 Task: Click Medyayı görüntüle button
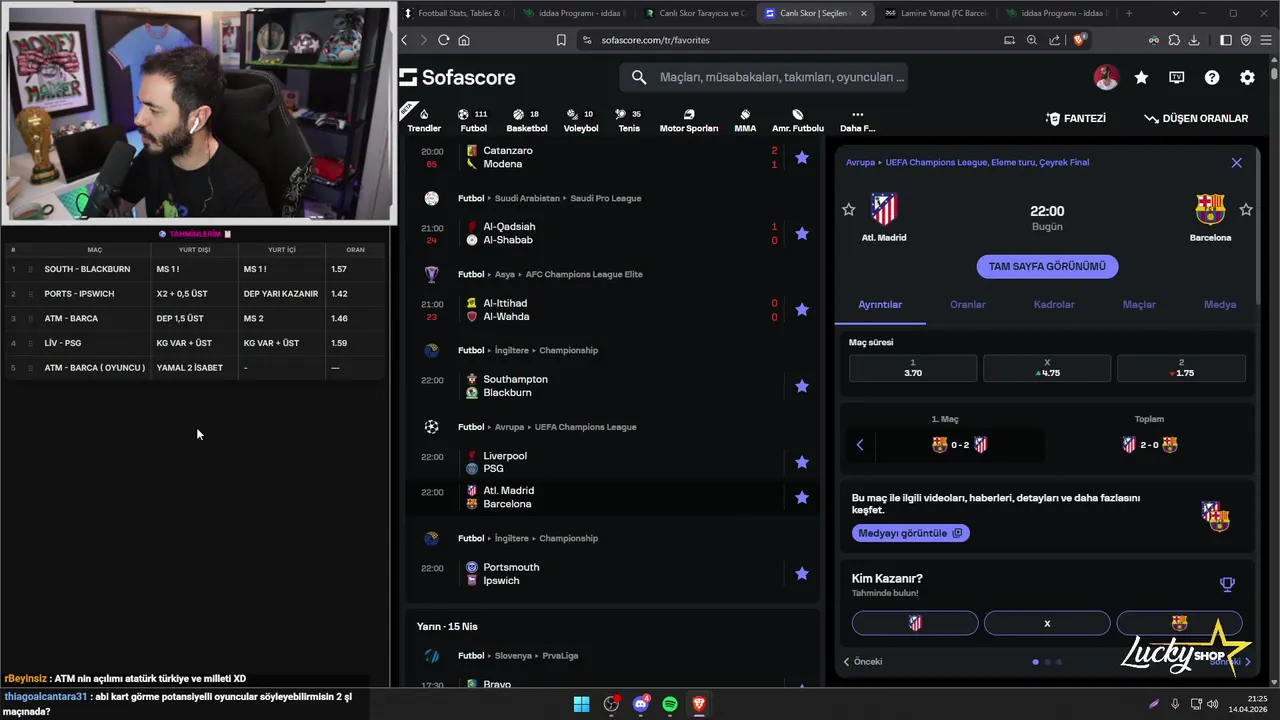[x=911, y=533]
